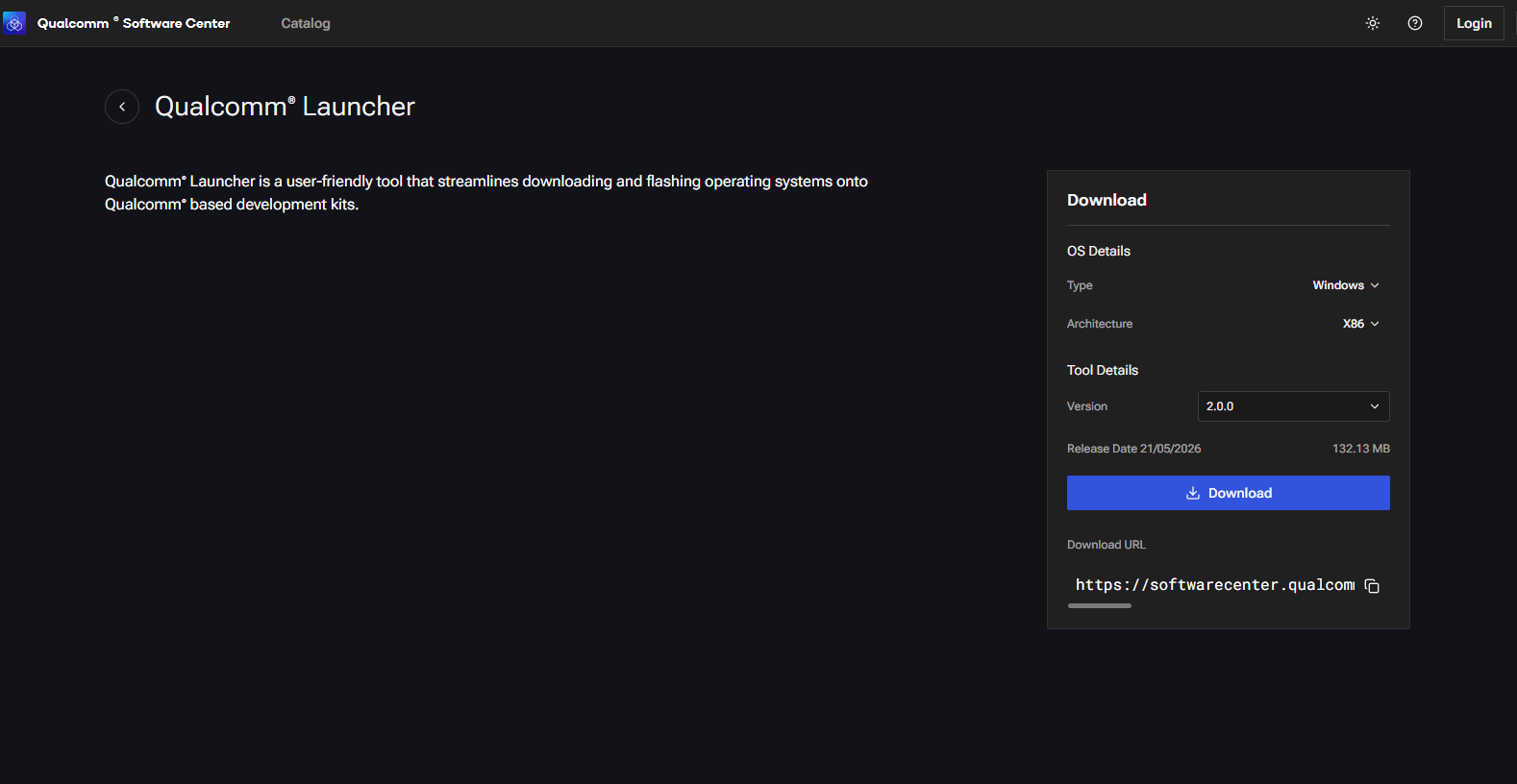Go back using the circular back arrow
This screenshot has width=1517, height=784.
(122, 107)
